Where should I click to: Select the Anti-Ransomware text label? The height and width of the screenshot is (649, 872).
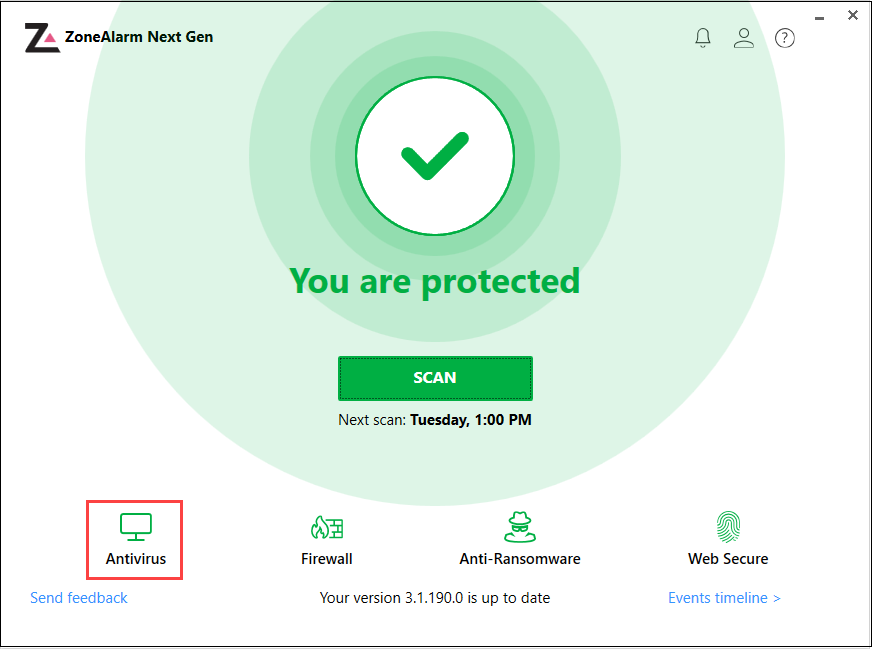pos(519,559)
